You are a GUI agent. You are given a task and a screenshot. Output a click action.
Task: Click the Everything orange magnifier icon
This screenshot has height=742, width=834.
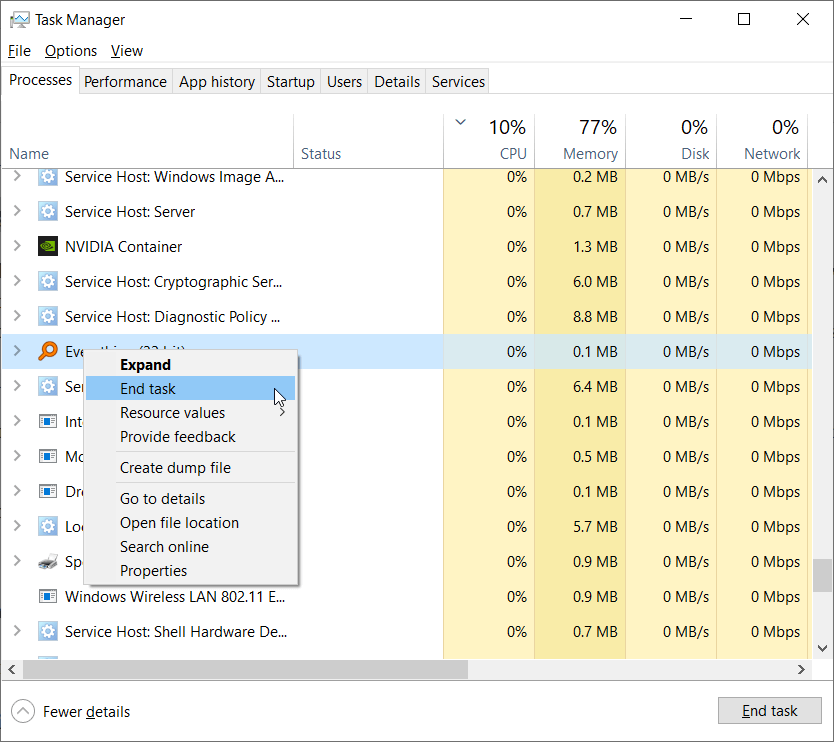(x=48, y=351)
